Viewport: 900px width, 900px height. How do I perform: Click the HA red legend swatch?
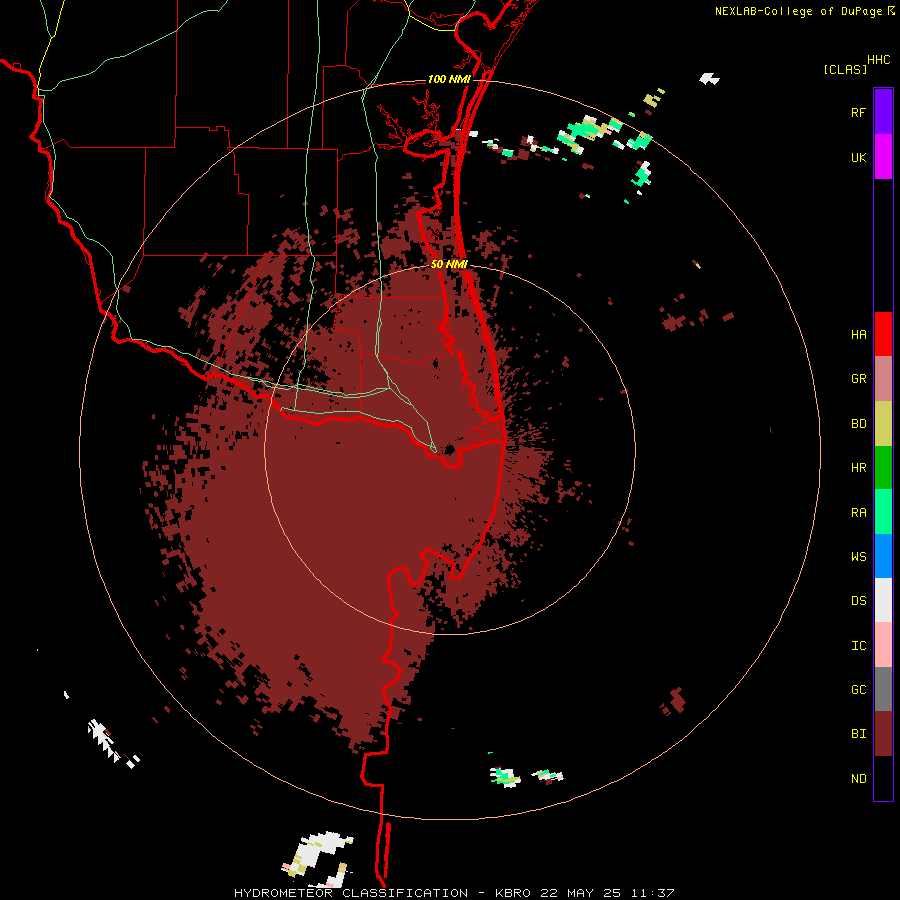883,334
